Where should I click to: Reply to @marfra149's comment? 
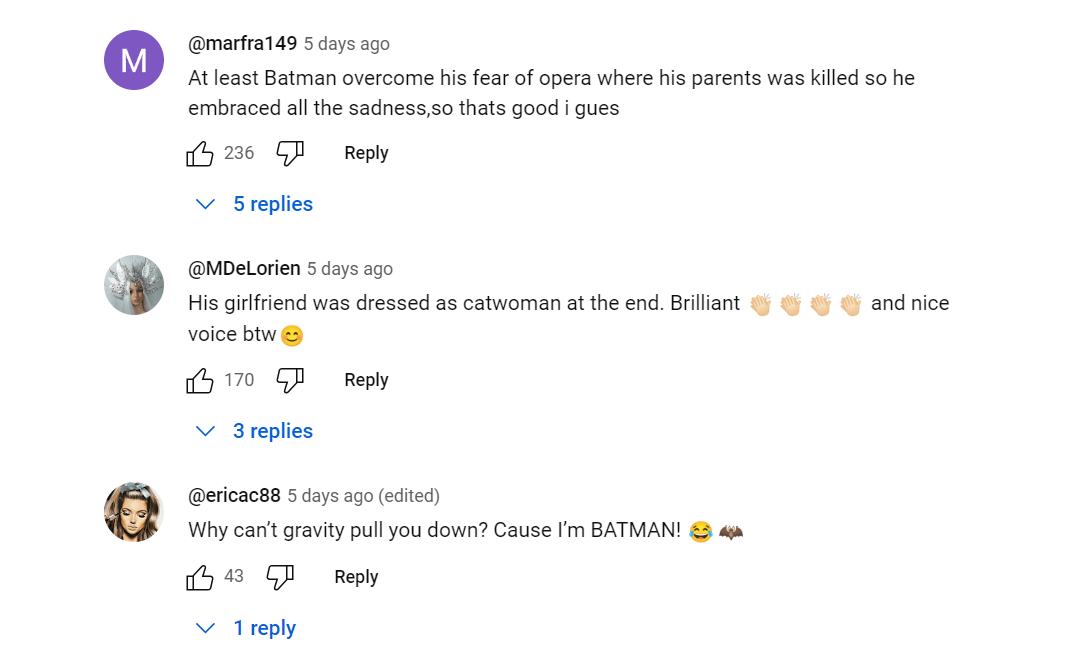tap(366, 153)
